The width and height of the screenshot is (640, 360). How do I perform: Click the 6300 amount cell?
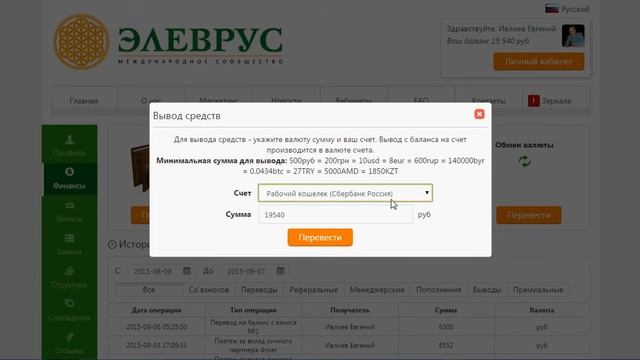446,327
